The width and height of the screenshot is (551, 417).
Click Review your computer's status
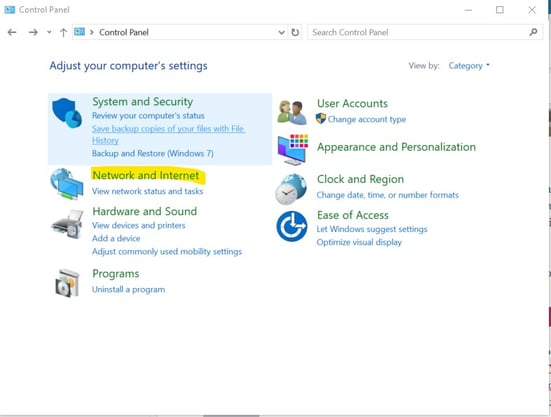pos(148,116)
